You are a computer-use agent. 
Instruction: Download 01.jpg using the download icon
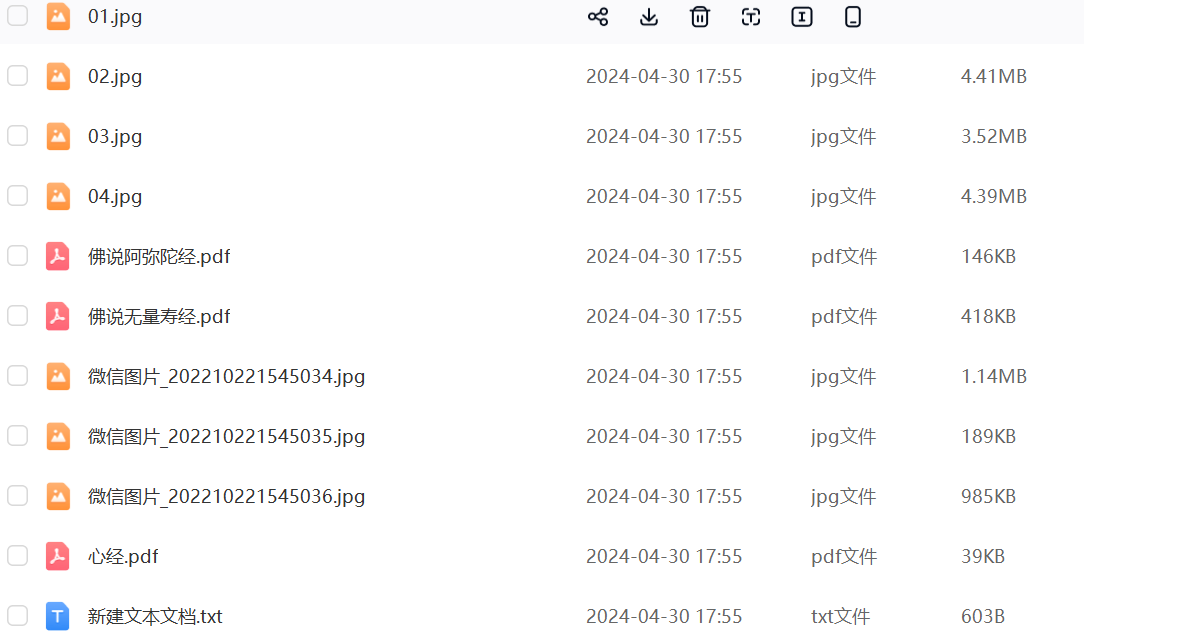[x=649, y=17]
